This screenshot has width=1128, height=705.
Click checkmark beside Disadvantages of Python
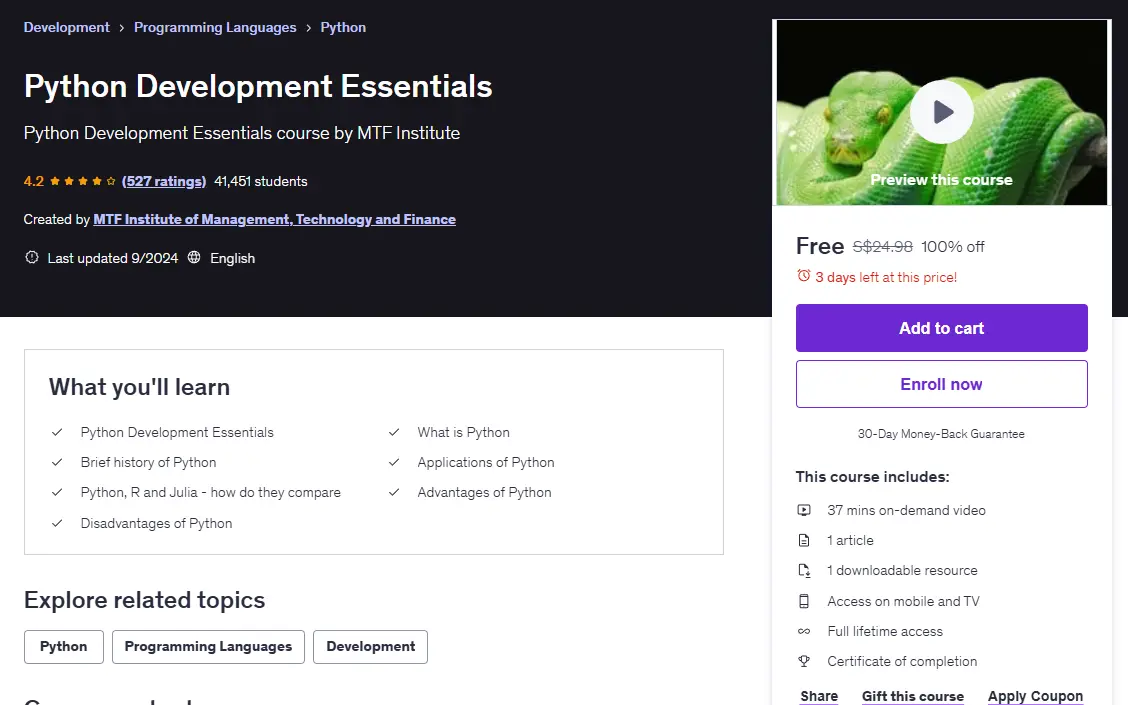click(x=57, y=524)
